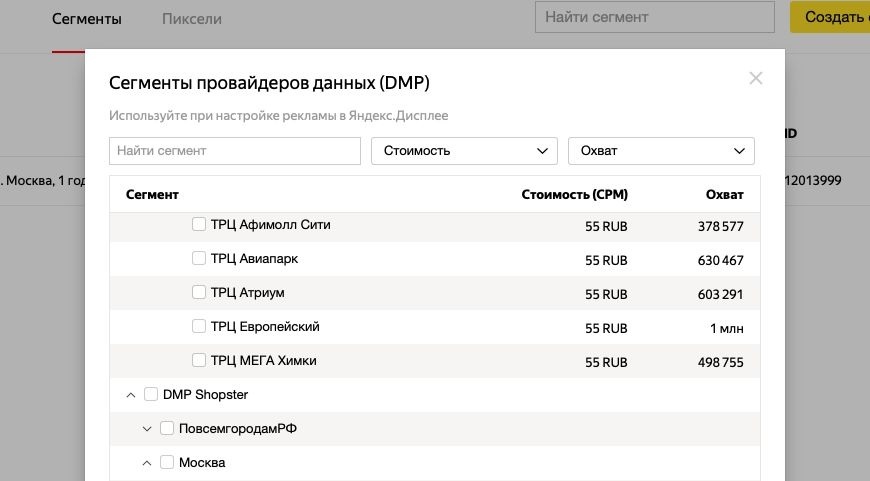Click the 55 RUB price for Афимолл Сити
Viewport: 870px width, 481px height.
click(x=606, y=226)
